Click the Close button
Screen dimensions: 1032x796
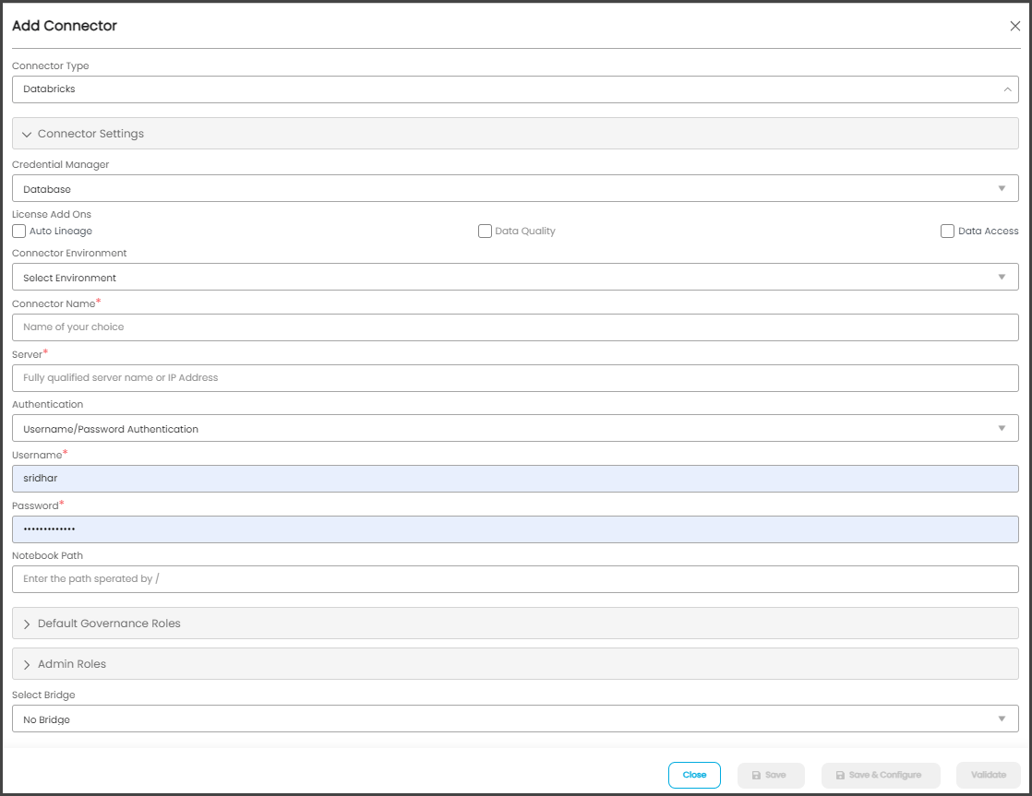coord(694,775)
